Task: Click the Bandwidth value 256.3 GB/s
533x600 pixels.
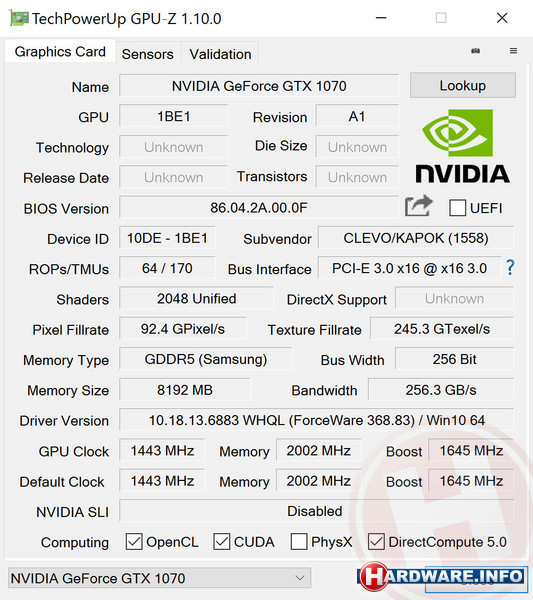Action: (441, 390)
